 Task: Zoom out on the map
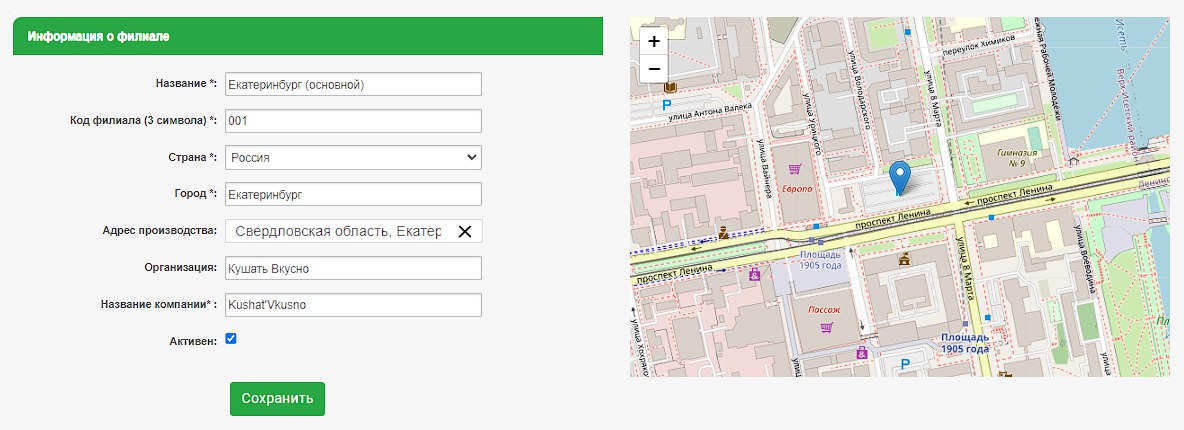[x=653, y=68]
